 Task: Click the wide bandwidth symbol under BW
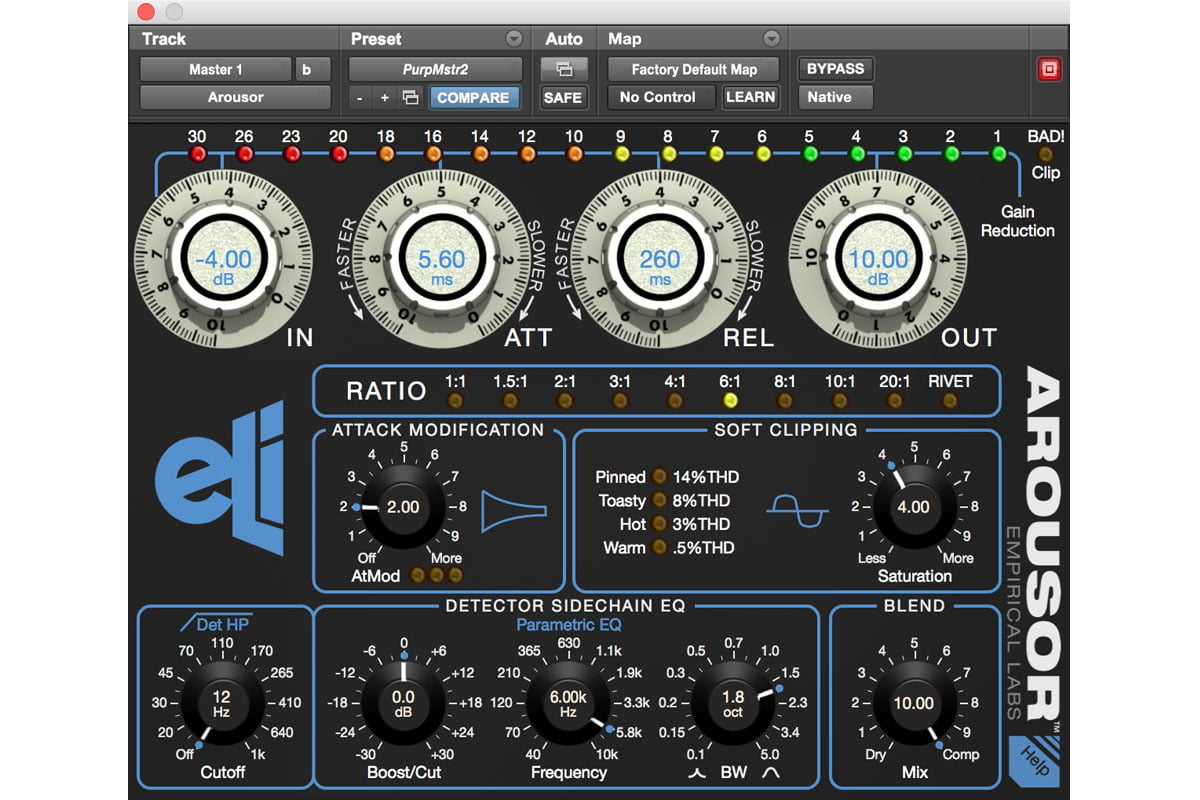[x=770, y=773]
